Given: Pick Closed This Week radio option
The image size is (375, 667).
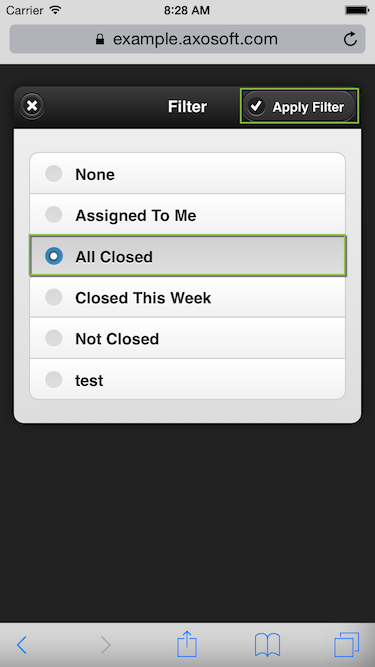Looking at the screenshot, I should (x=54, y=297).
